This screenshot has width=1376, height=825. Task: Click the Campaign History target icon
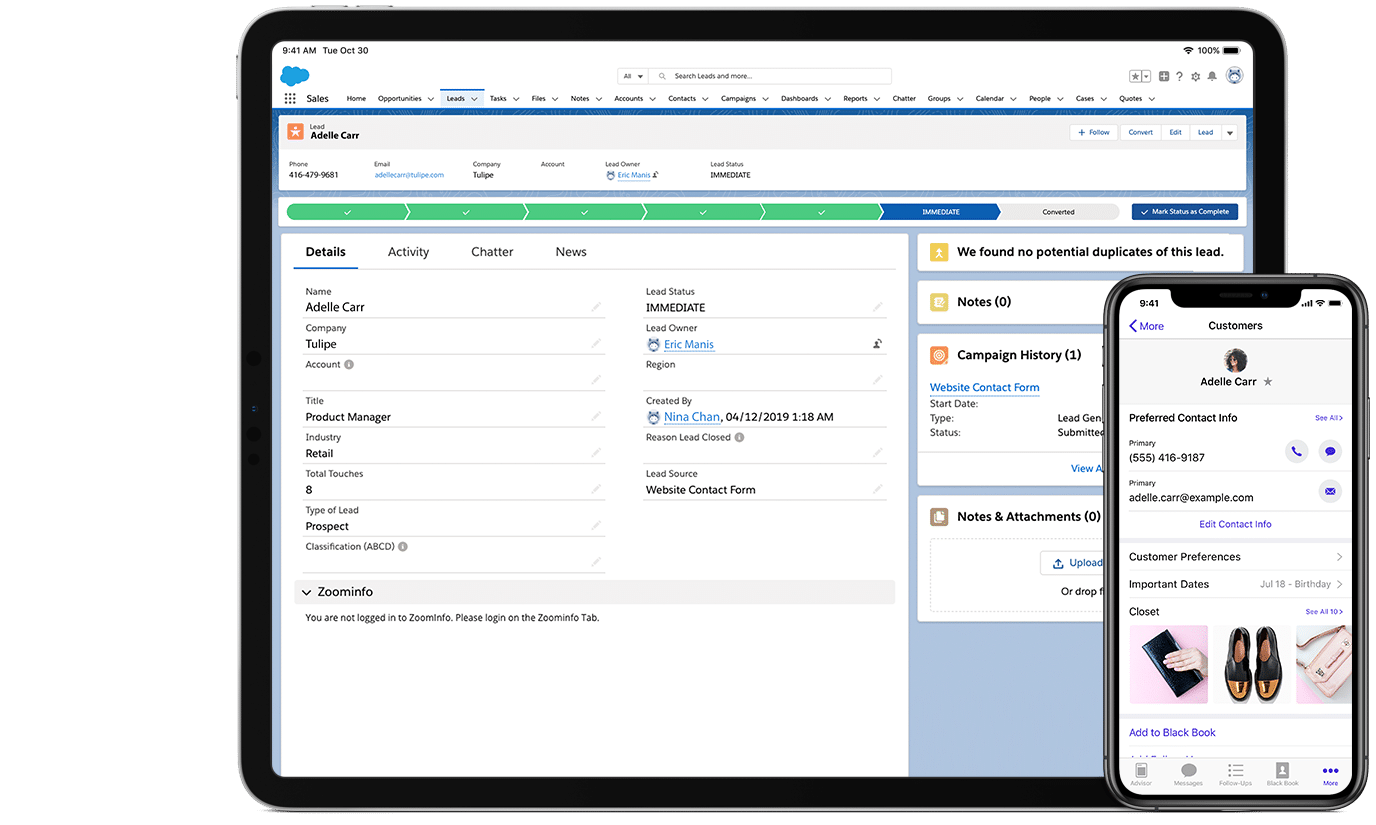pyautogui.click(x=939, y=355)
